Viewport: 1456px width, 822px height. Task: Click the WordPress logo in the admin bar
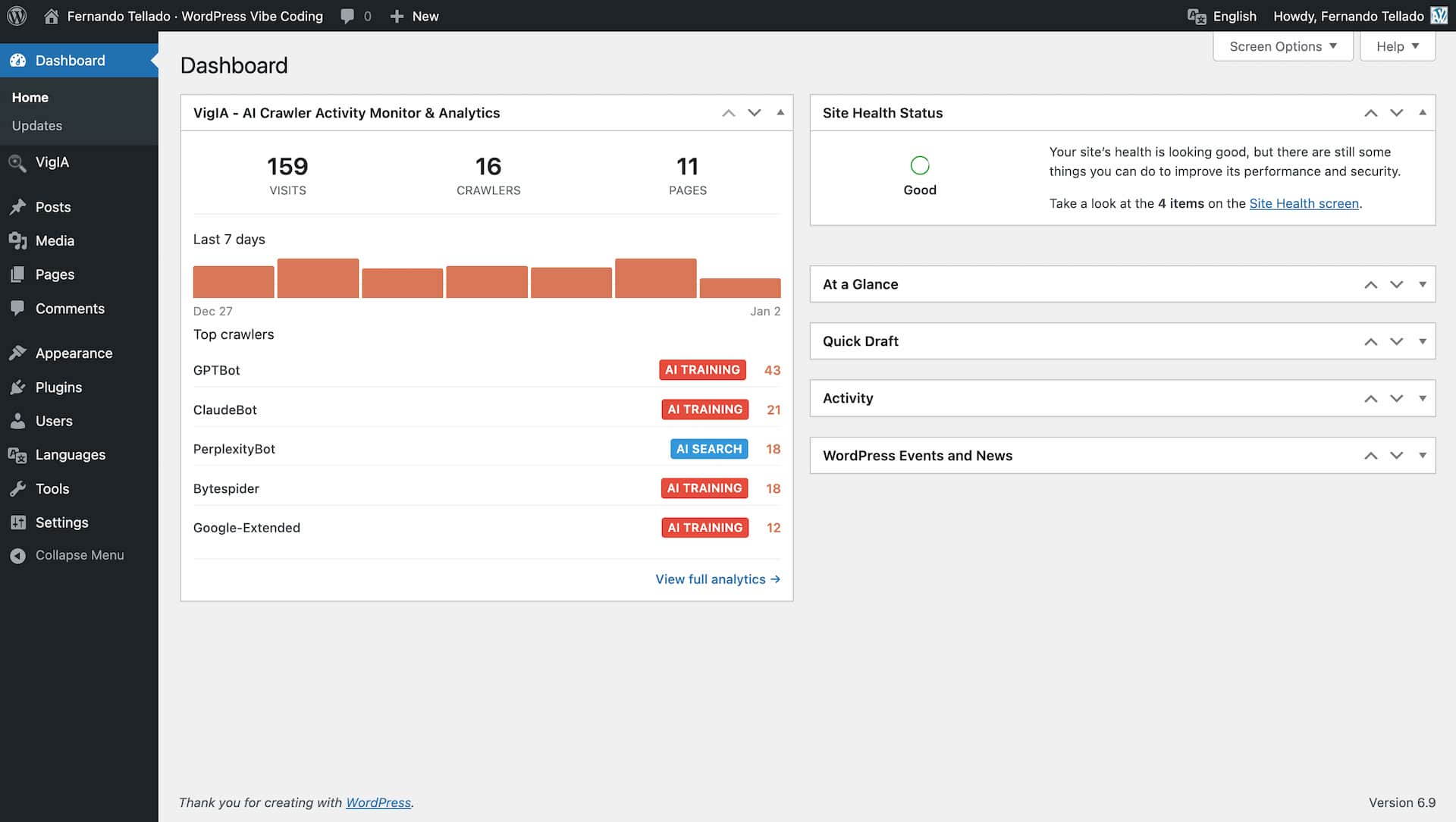(16, 15)
